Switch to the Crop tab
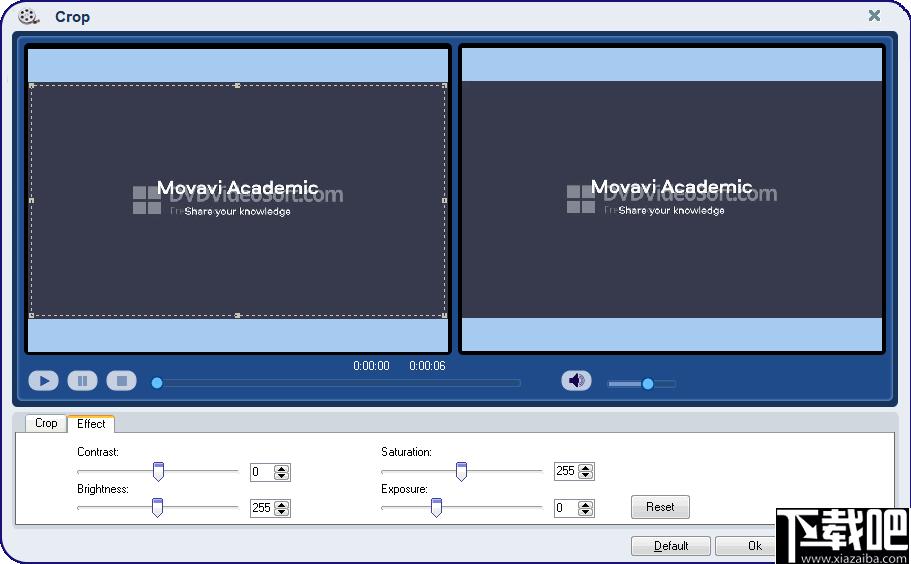The width and height of the screenshot is (911, 564). click(46, 423)
